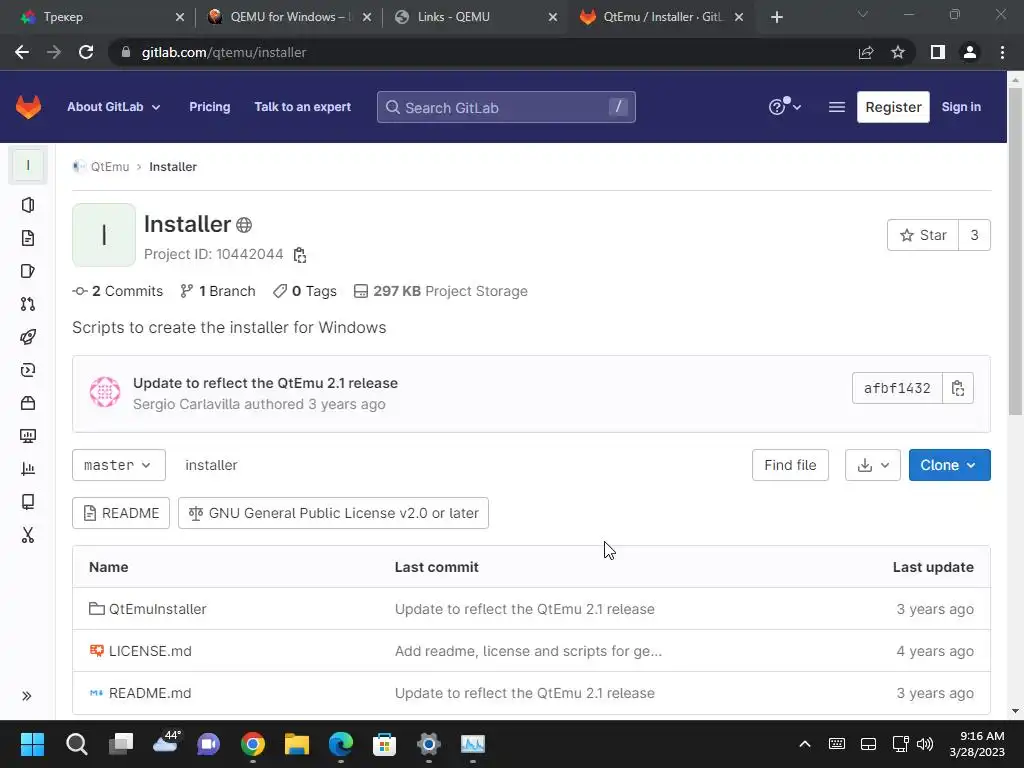
Task: Switch to Links - QEMU tab
Action: click(475, 17)
